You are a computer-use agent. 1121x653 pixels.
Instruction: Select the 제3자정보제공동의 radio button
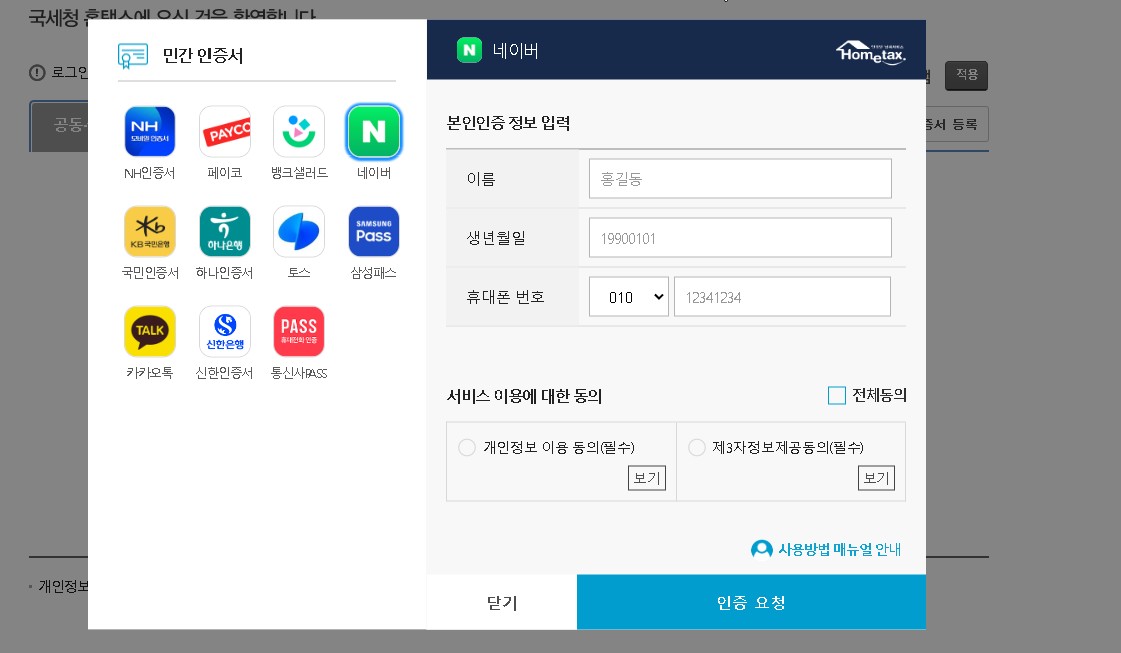click(x=697, y=447)
